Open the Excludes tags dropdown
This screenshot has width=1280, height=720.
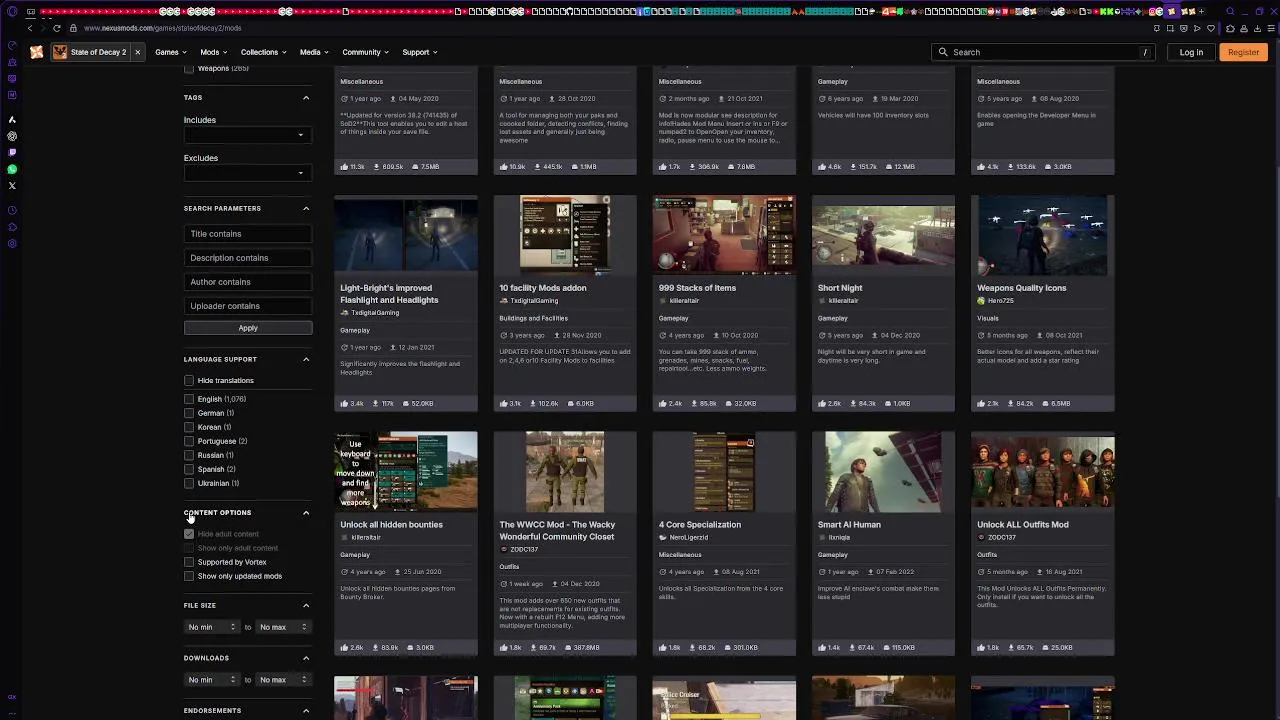247,172
